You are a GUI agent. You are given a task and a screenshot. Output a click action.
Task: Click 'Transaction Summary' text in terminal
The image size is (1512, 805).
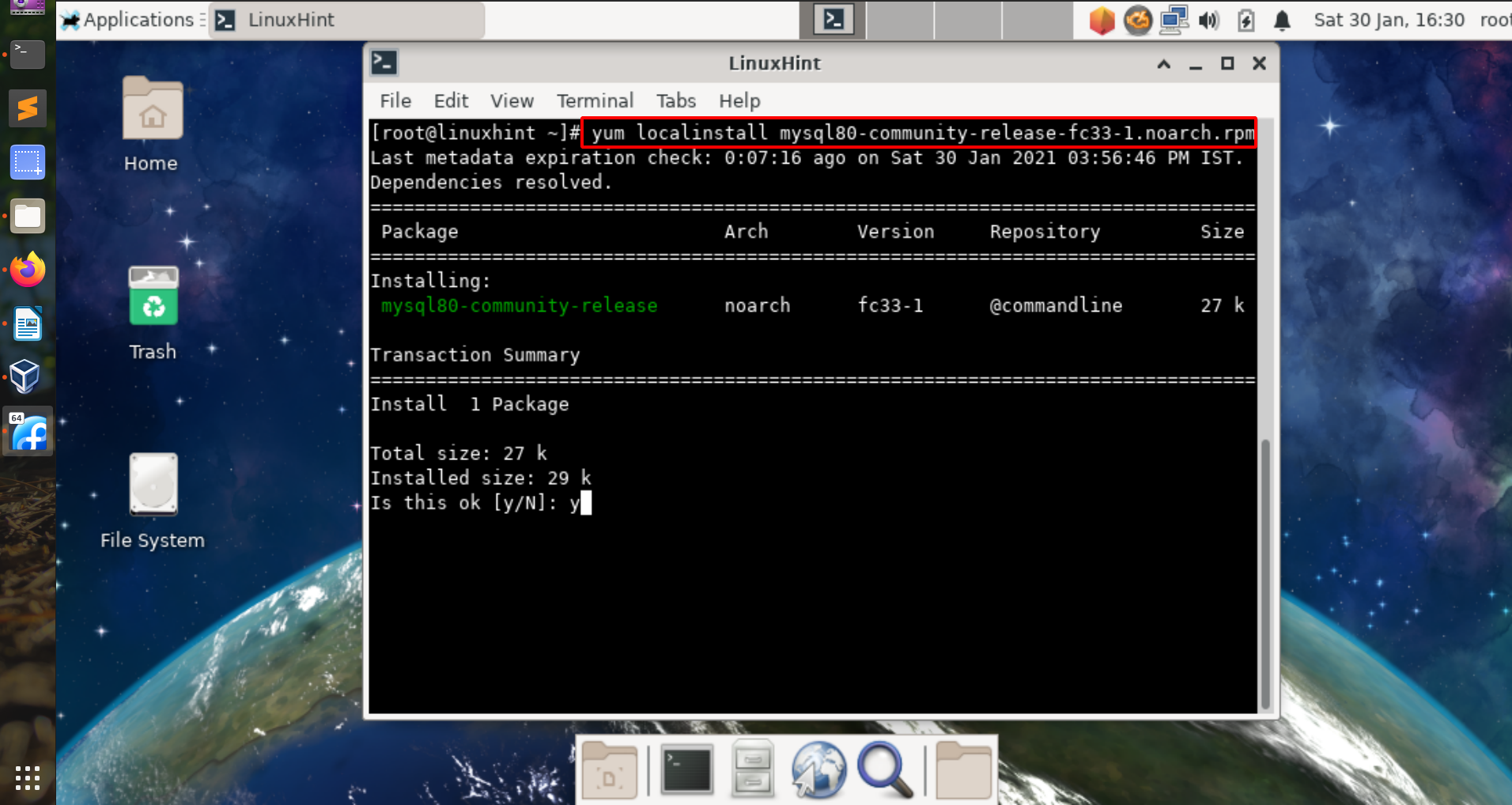pos(475,355)
